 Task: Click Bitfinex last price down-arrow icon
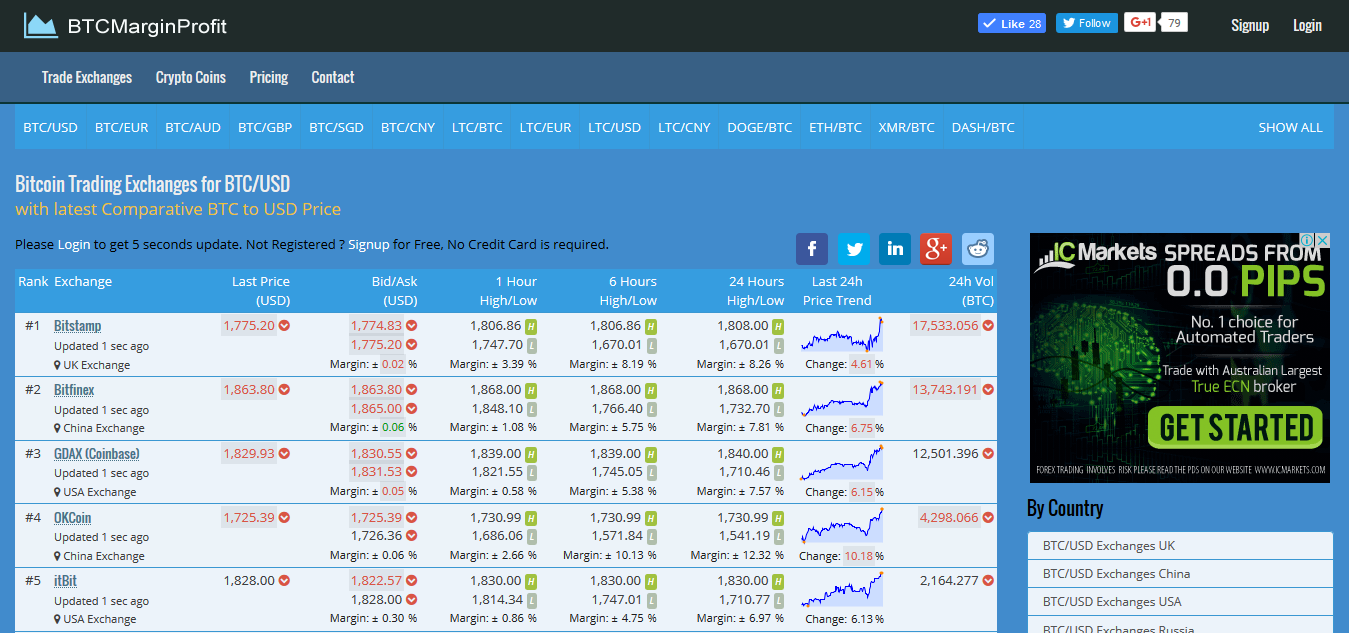[284, 389]
